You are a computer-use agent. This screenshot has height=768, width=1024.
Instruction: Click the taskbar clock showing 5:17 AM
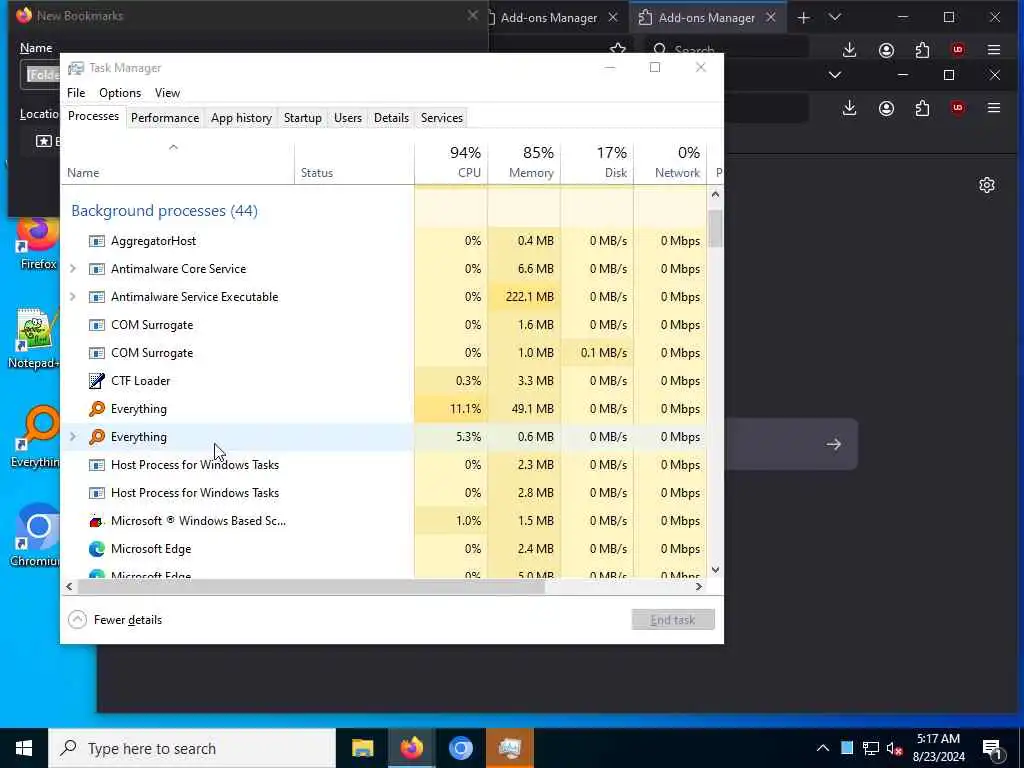938,748
